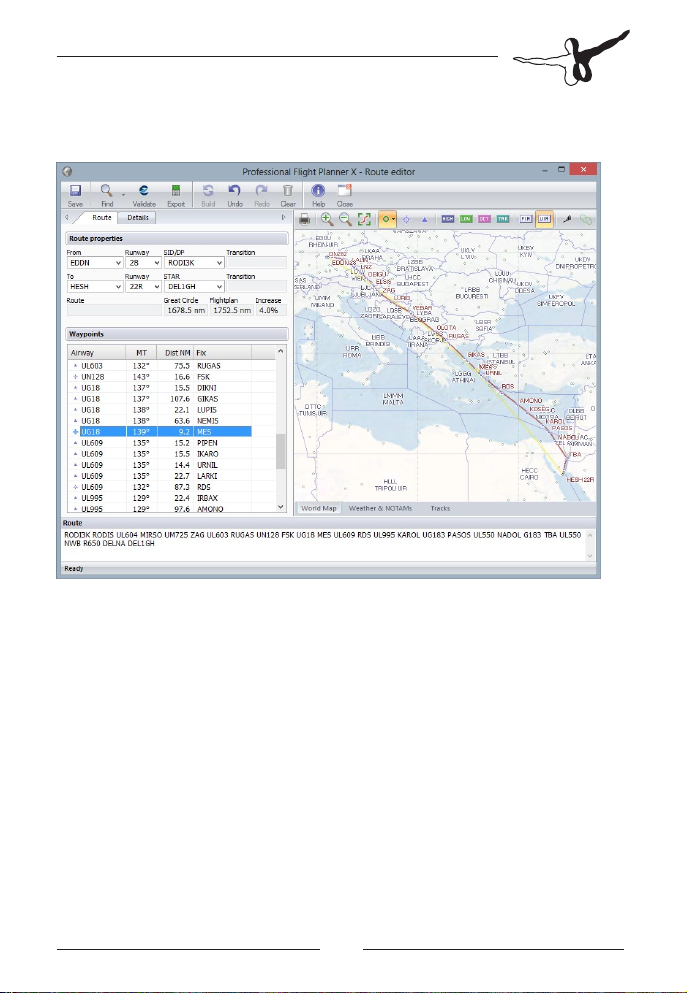
Task: Toggle the FIR boundaries map layer
Action: coord(526,219)
